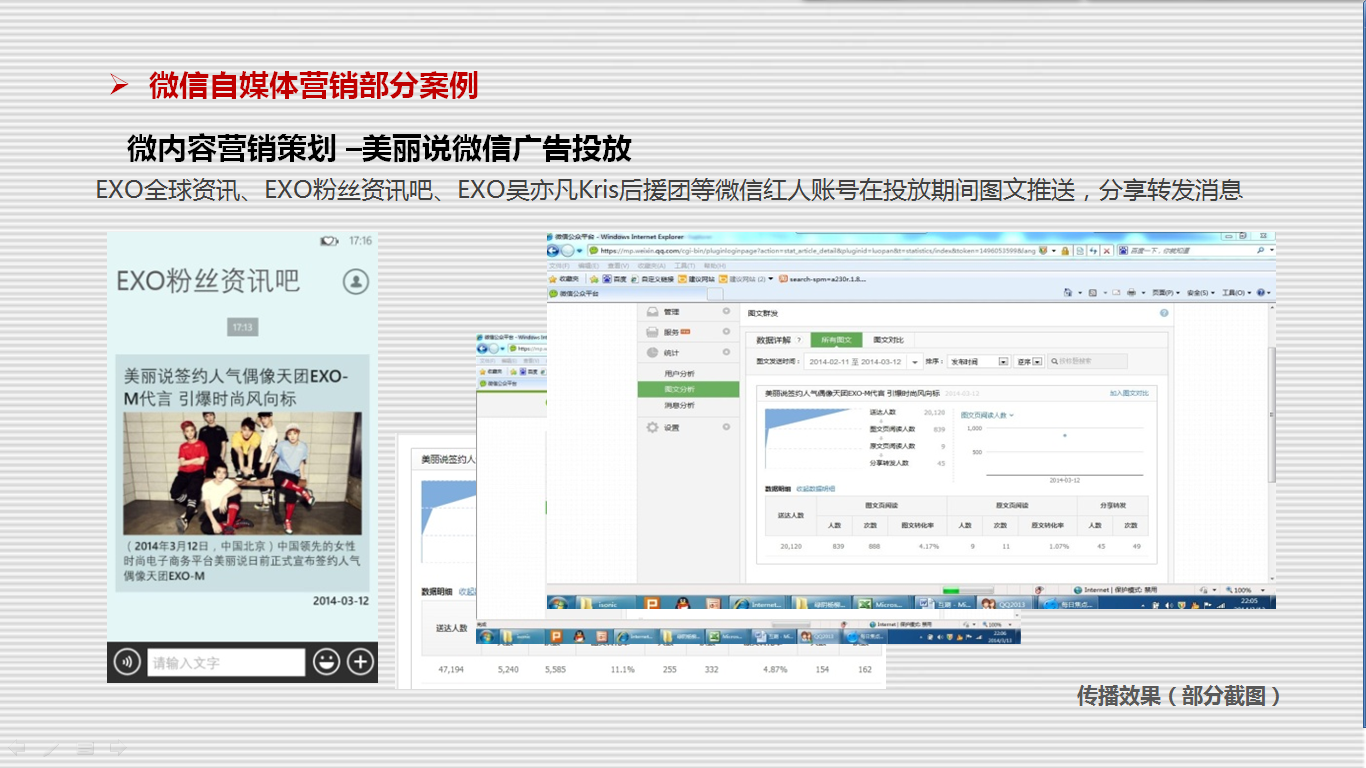The image size is (1366, 768).
Task: Click the Home icon on the IE command bar
Action: [x=1067, y=293]
